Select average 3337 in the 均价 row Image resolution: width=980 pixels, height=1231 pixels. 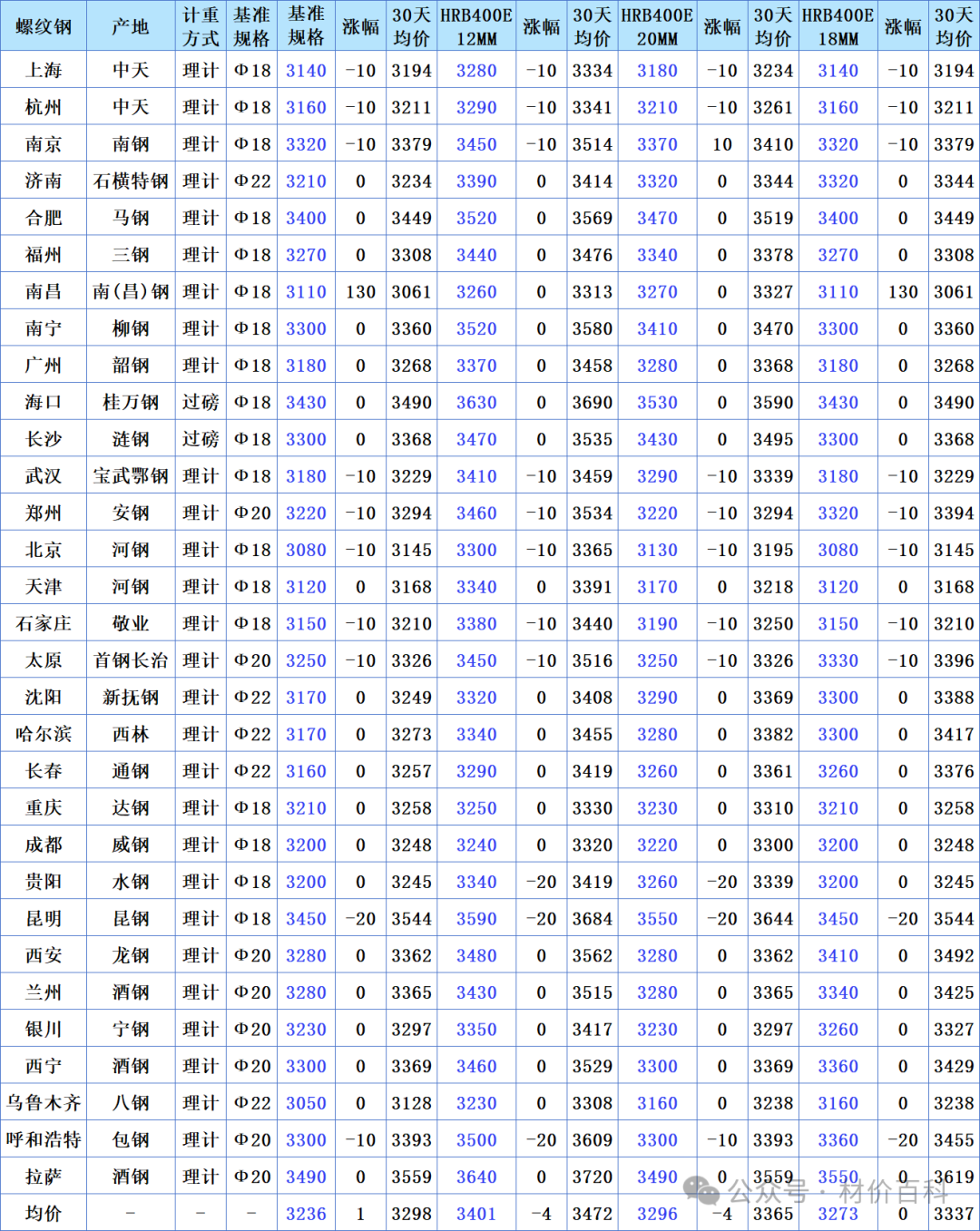(x=954, y=1214)
